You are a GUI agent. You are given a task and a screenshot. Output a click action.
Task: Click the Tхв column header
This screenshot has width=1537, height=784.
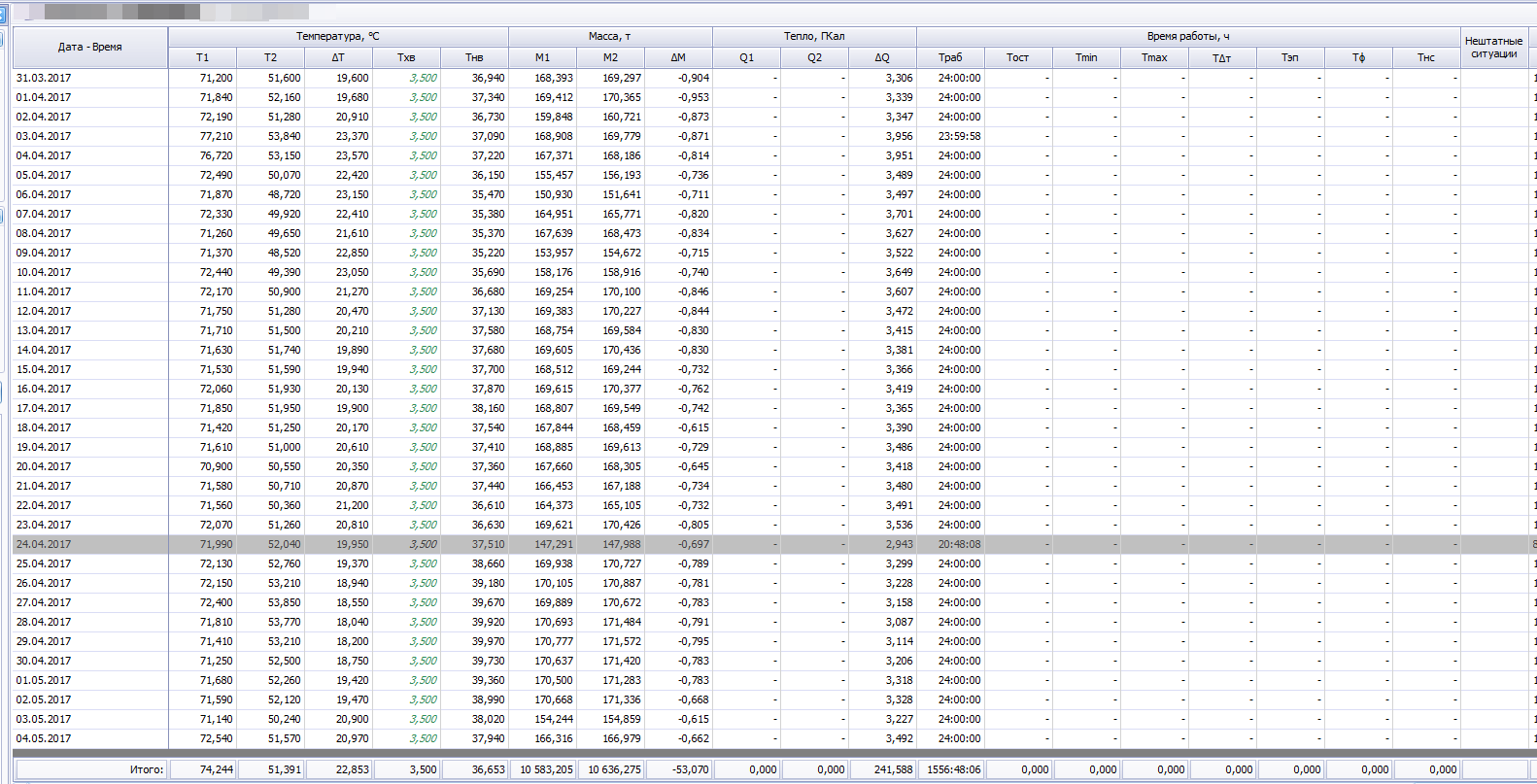click(x=406, y=57)
